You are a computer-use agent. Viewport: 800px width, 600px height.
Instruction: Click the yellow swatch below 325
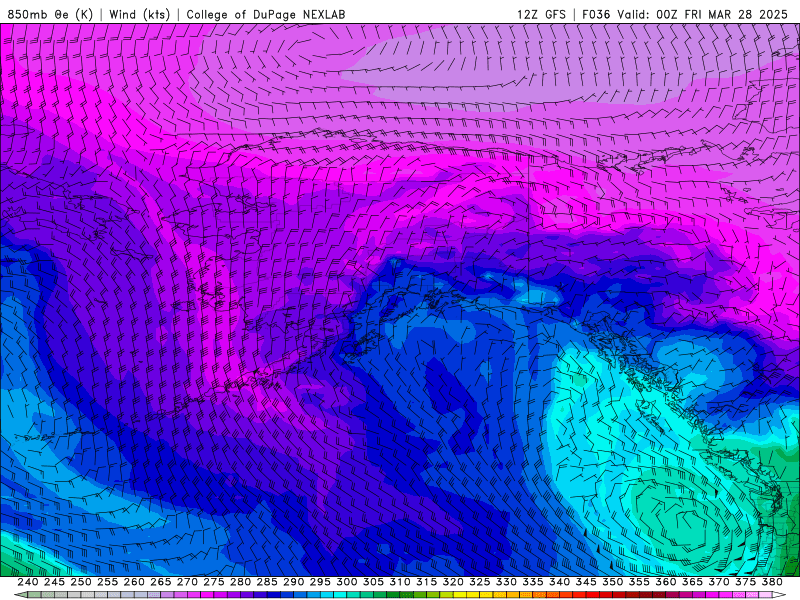(x=473, y=595)
